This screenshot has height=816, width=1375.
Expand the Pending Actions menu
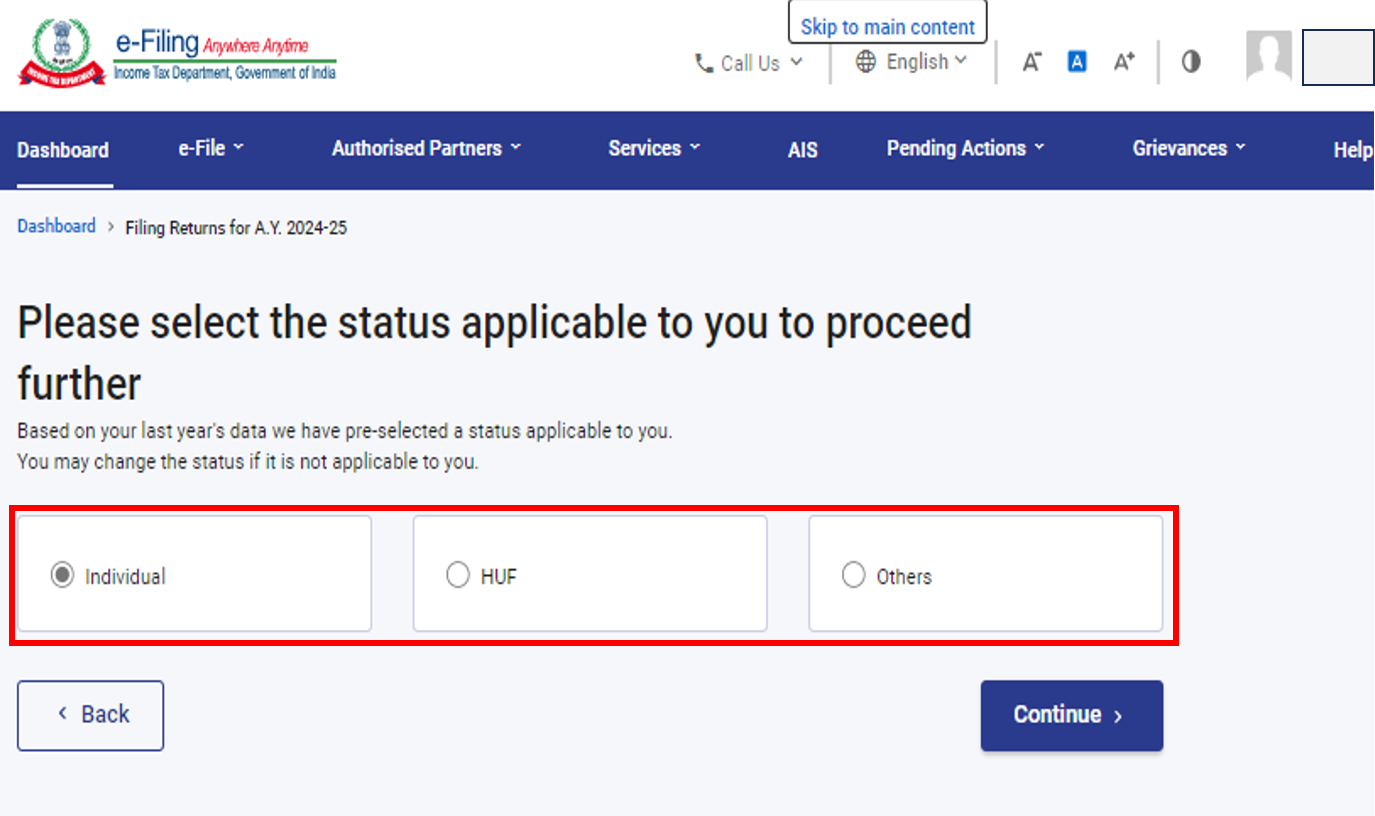tap(965, 149)
